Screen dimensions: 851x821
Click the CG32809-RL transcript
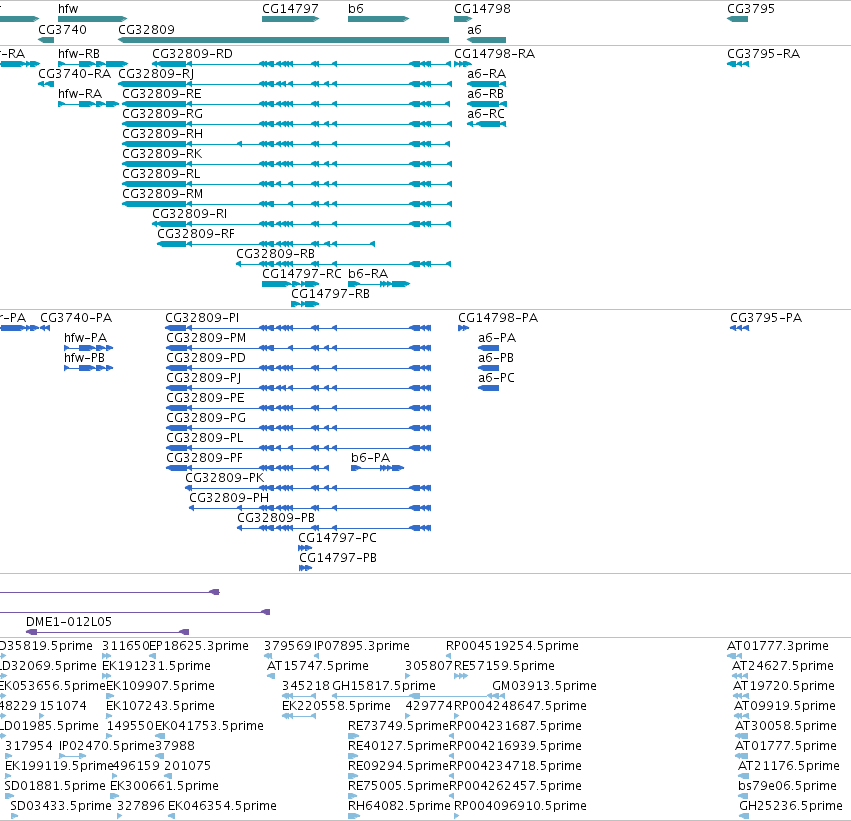click(161, 174)
